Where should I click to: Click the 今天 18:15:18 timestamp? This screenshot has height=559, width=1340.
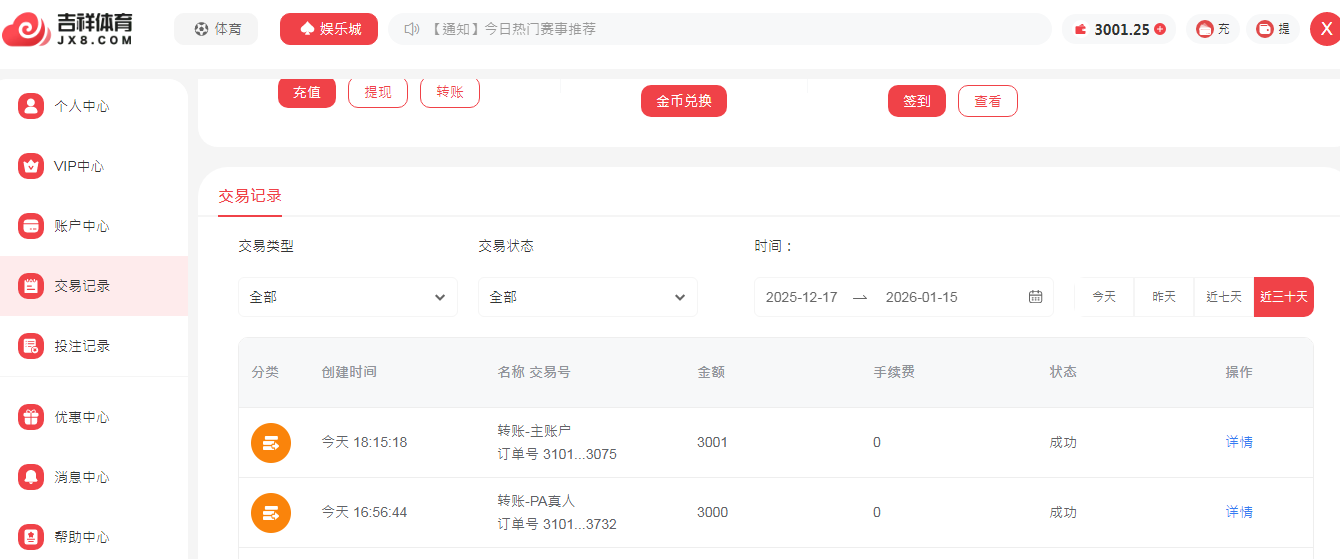[x=364, y=442]
